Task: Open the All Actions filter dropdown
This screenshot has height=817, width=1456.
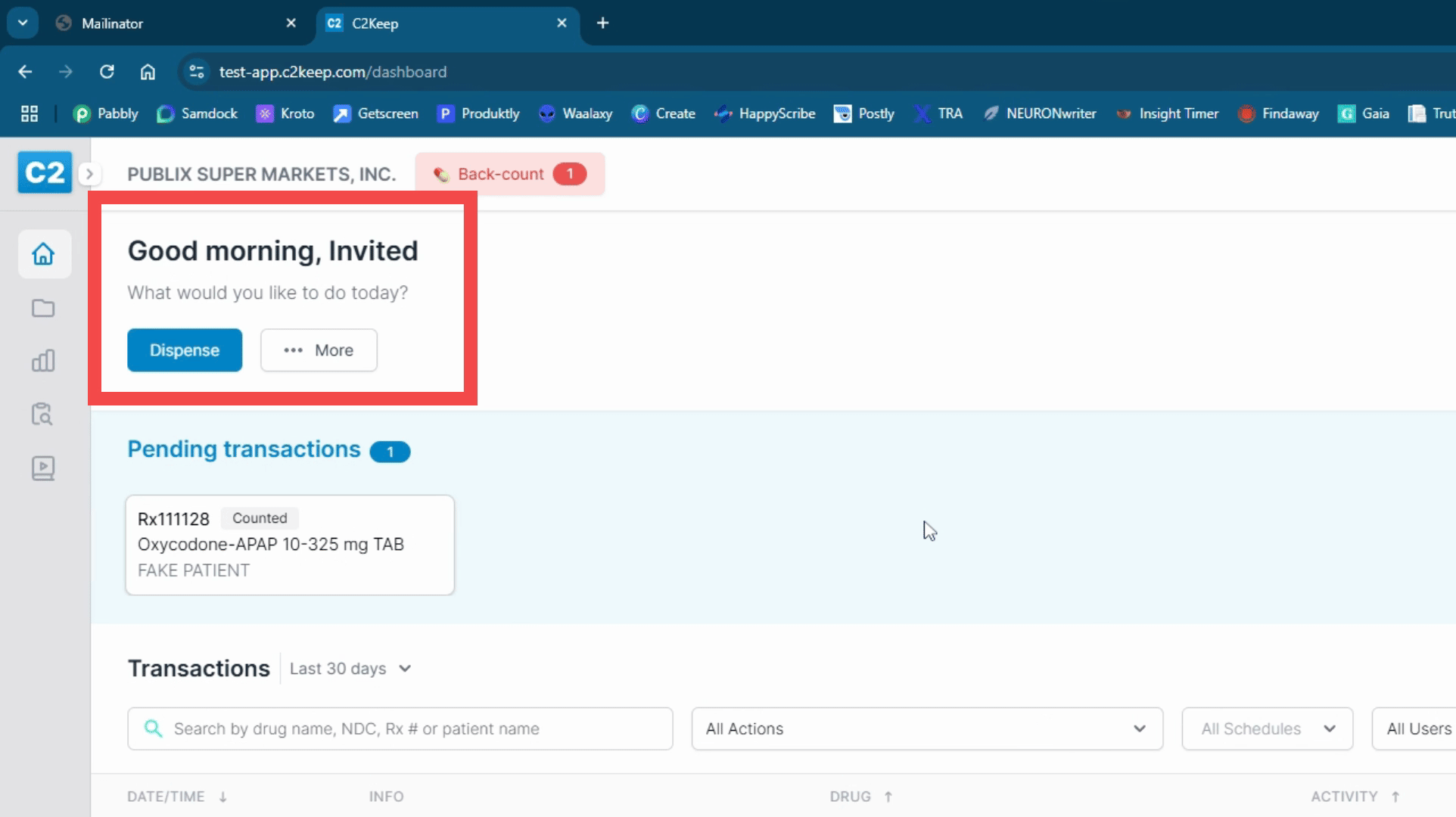Action: coord(927,728)
